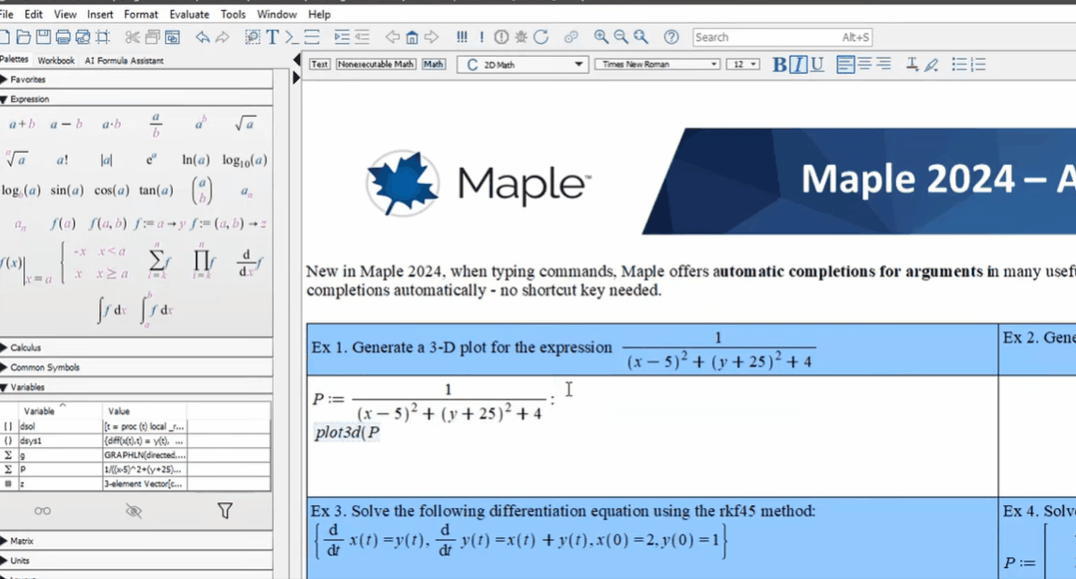The height and width of the screenshot is (579, 1076).
Task: Insert the summation template
Action: click(x=159, y=261)
